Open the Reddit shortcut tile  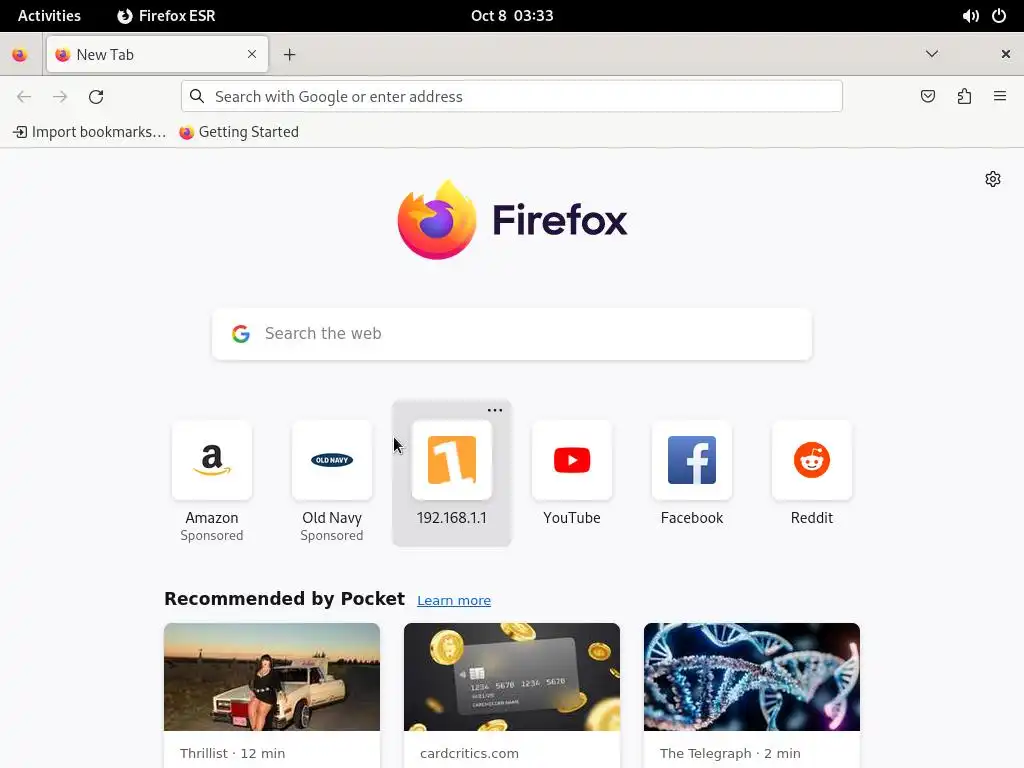[812, 473]
